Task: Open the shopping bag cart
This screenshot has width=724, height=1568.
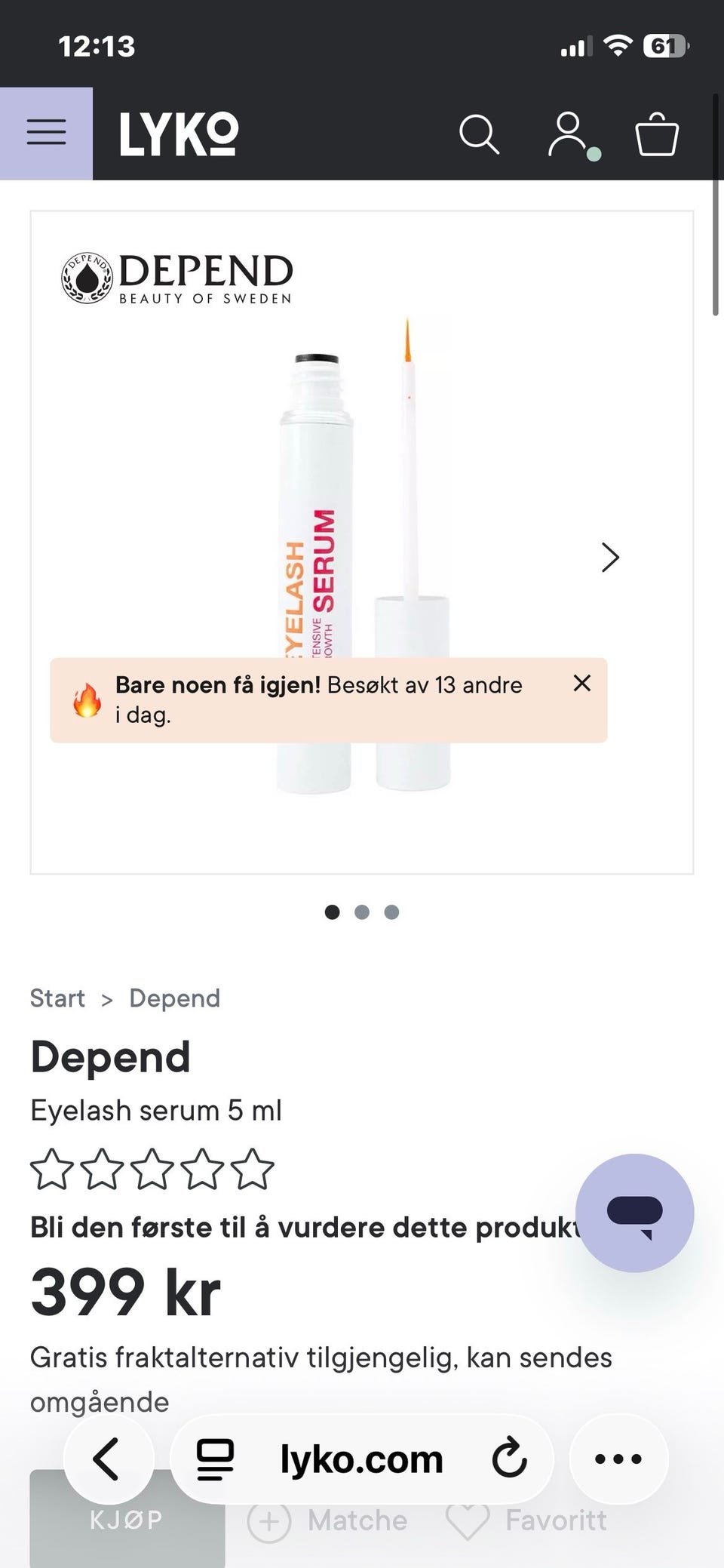Action: 657,134
